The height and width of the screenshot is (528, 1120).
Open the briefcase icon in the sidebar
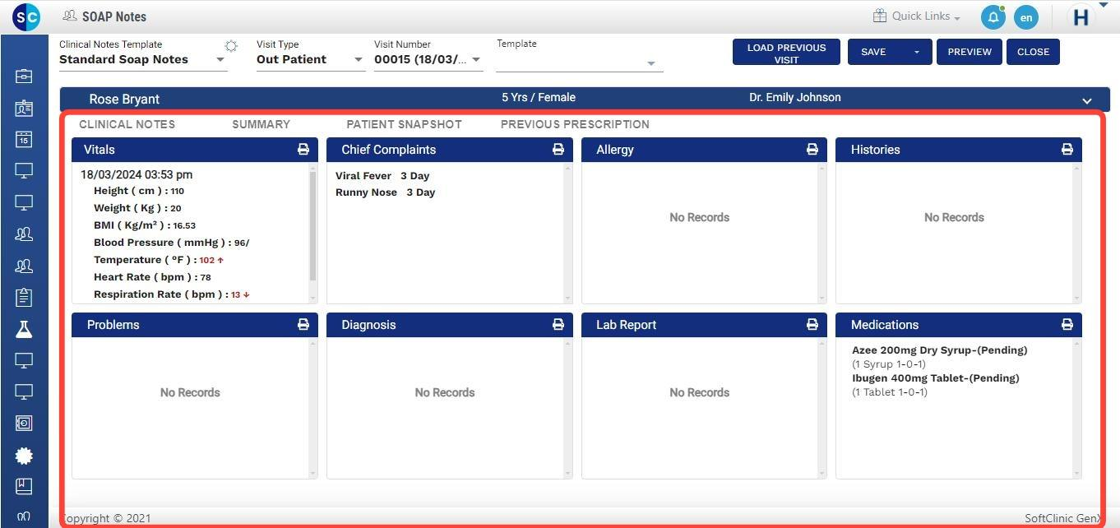[24, 77]
